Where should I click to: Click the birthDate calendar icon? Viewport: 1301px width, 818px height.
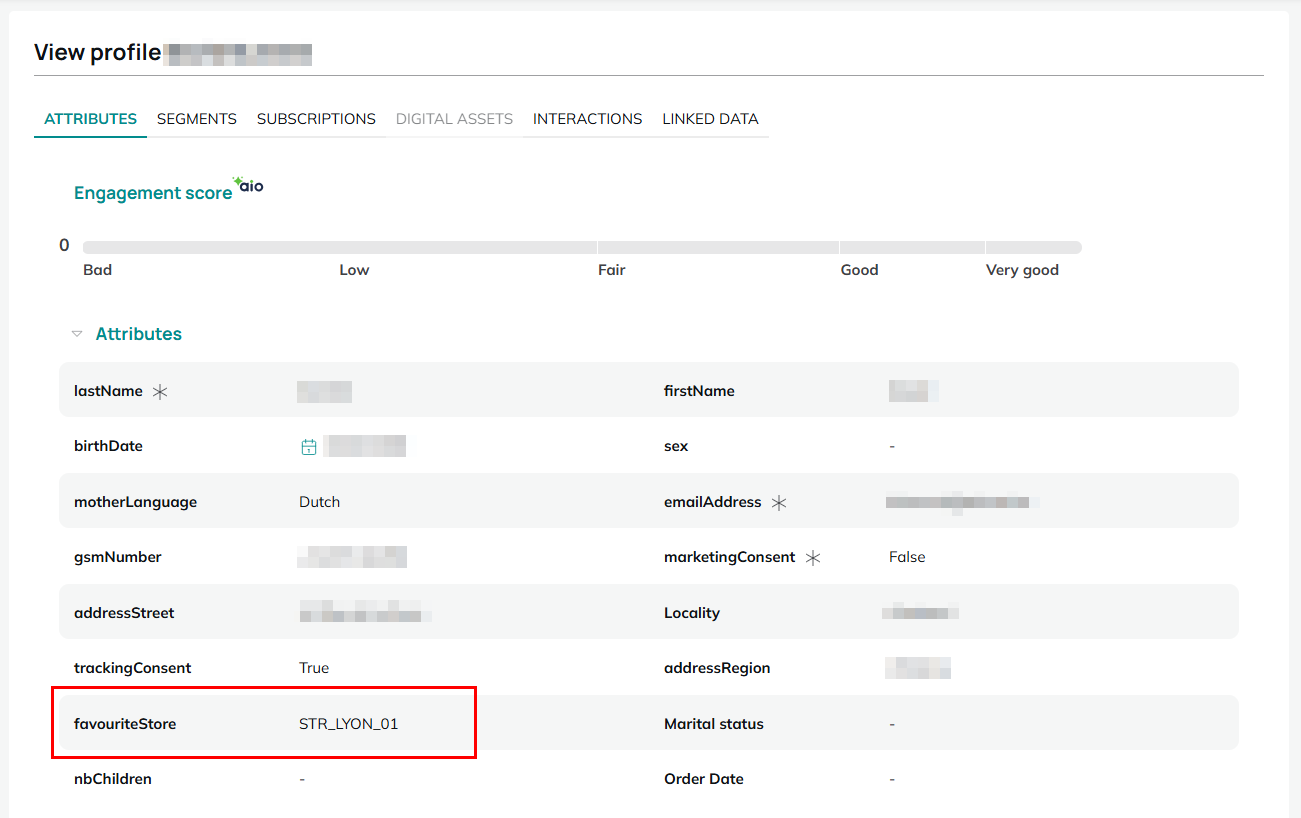tap(309, 447)
